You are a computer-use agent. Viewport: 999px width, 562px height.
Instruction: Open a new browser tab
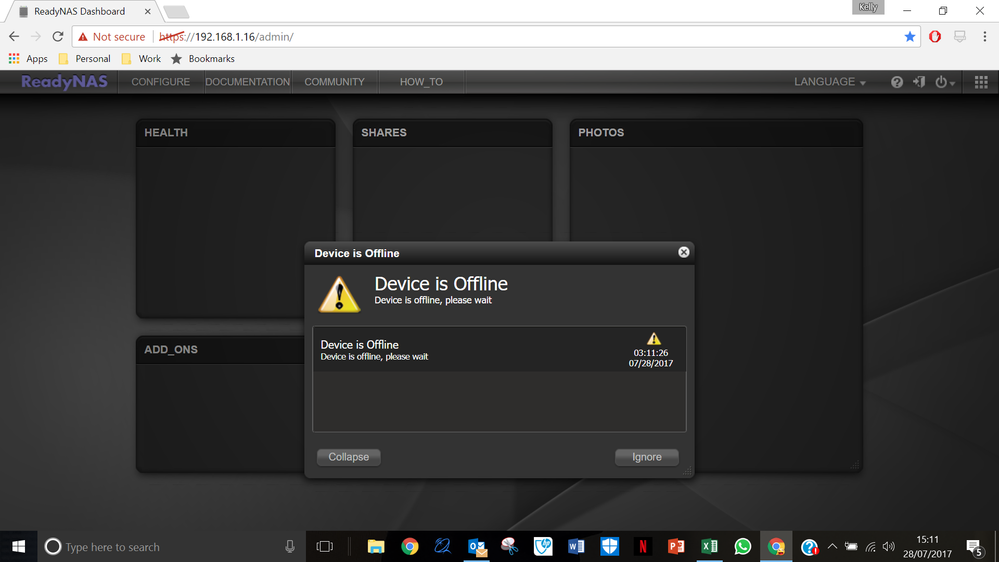[176, 12]
